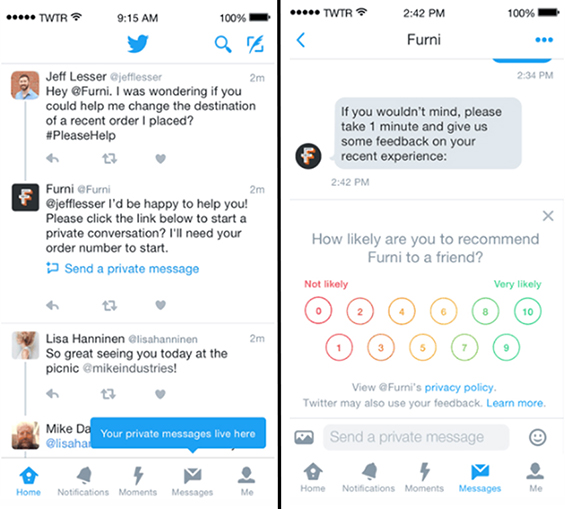Open Jeff Lesser's profile photo
The height and width of the screenshot is (509, 565).
[25, 85]
